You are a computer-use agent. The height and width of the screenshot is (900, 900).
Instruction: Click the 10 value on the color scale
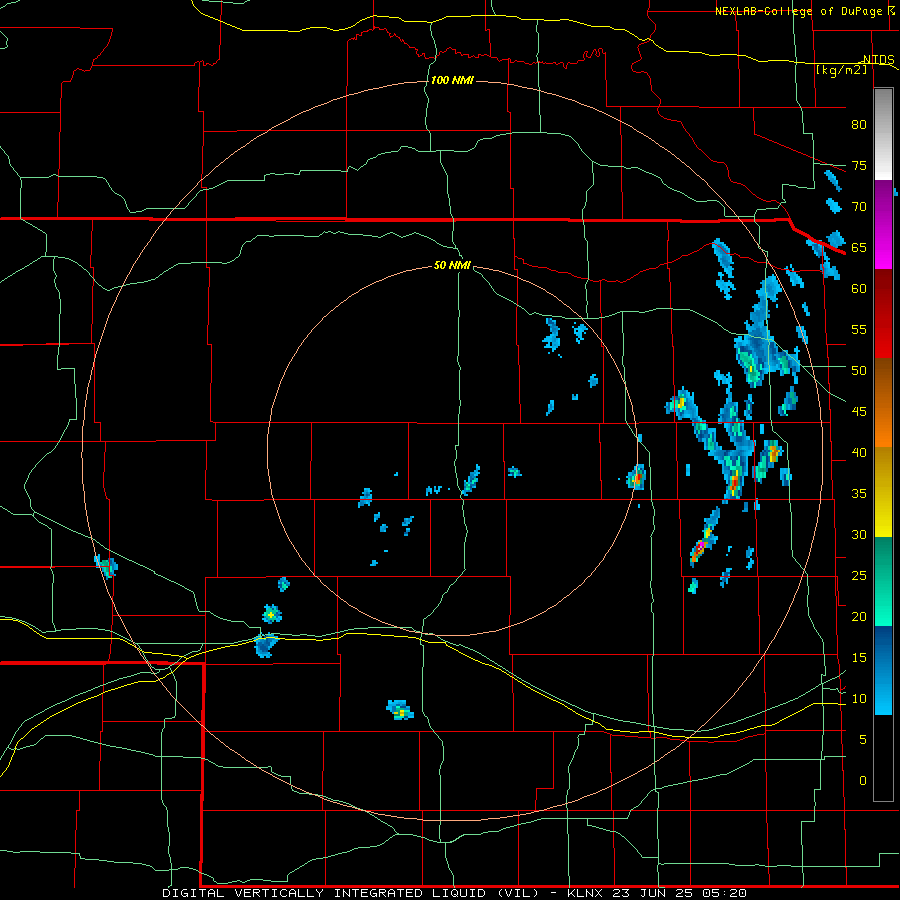(x=859, y=699)
